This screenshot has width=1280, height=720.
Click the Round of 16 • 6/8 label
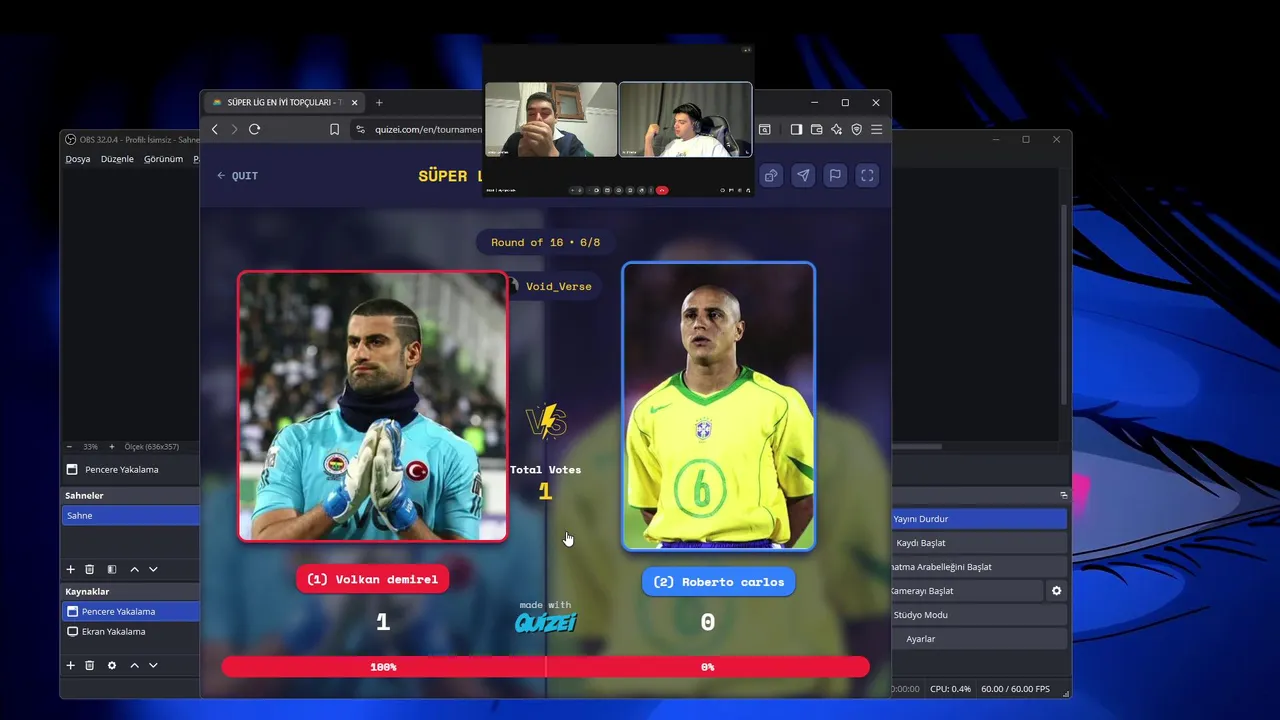(545, 242)
